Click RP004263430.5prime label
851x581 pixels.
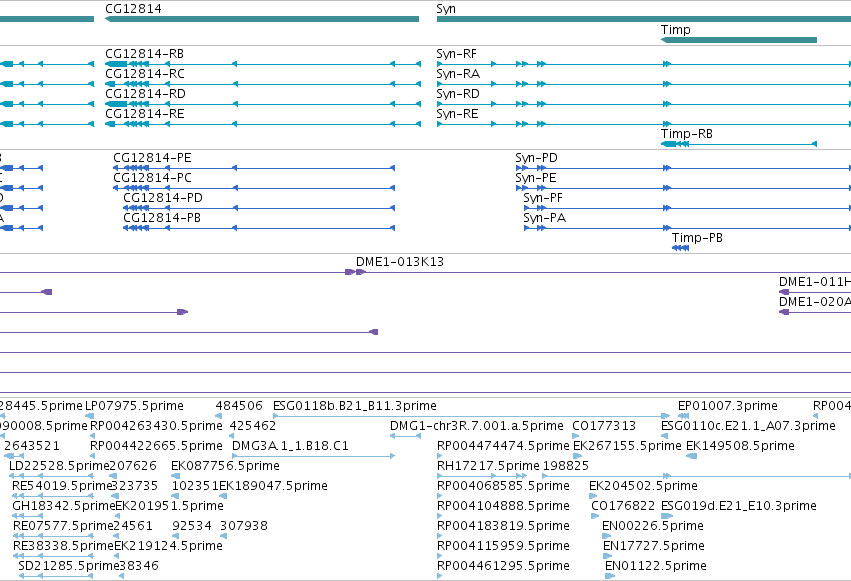156,426
